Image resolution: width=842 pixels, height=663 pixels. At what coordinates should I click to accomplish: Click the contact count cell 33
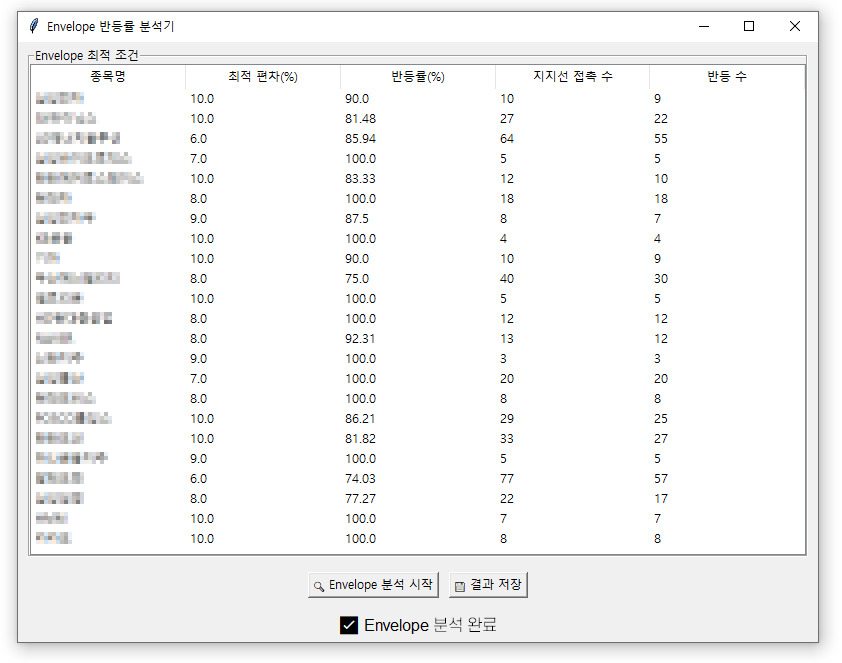(x=507, y=439)
